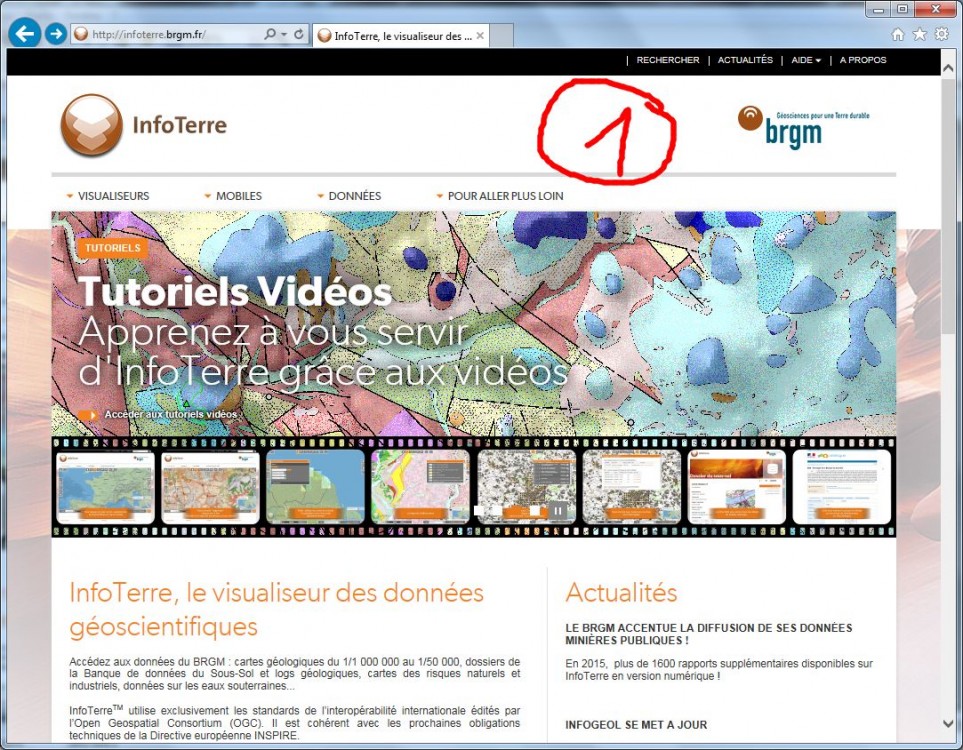Image resolution: width=963 pixels, height=750 pixels.
Task: Expand the DONNÉES menu
Action: [350, 196]
